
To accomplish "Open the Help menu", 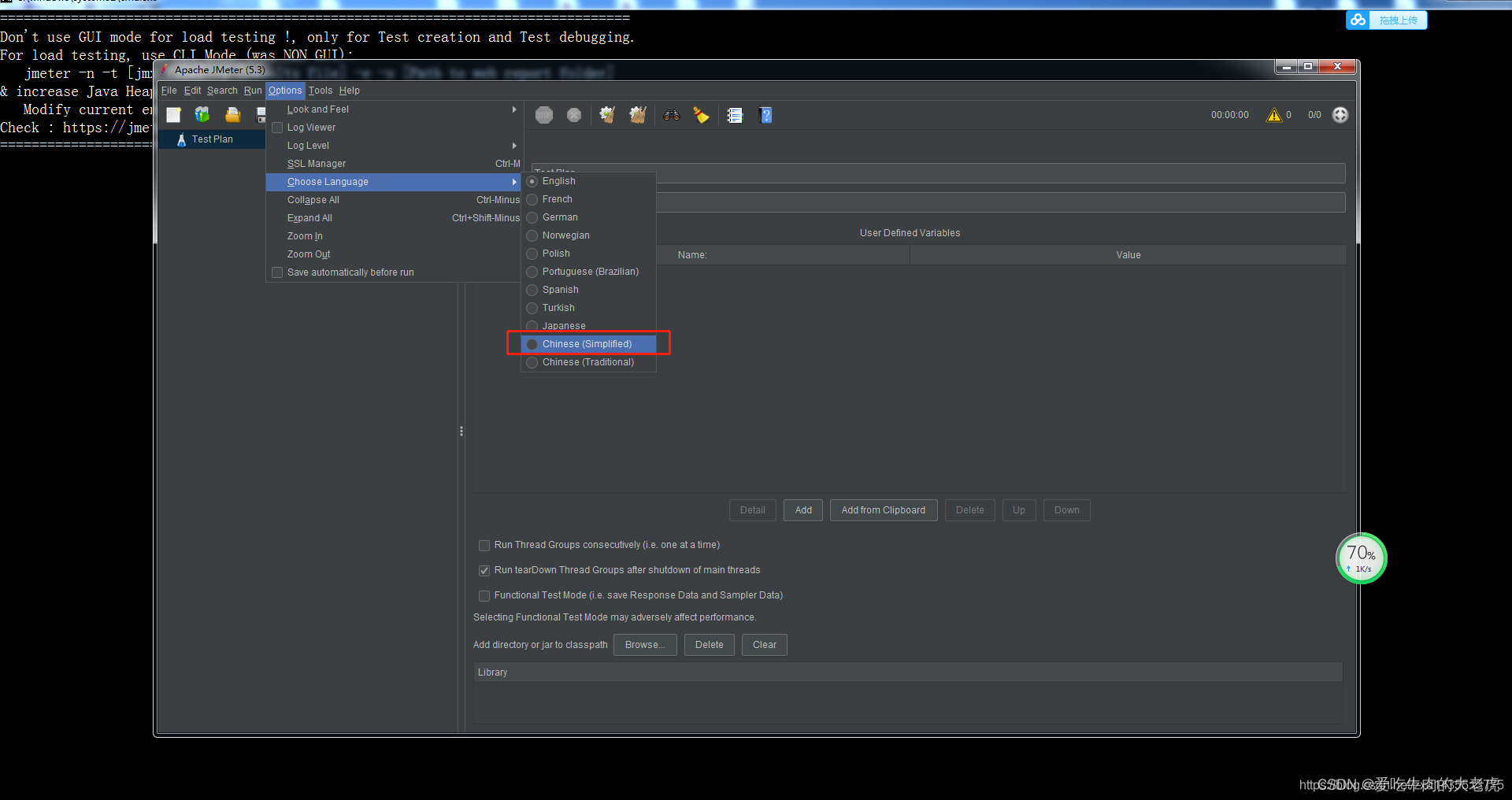I will [349, 91].
